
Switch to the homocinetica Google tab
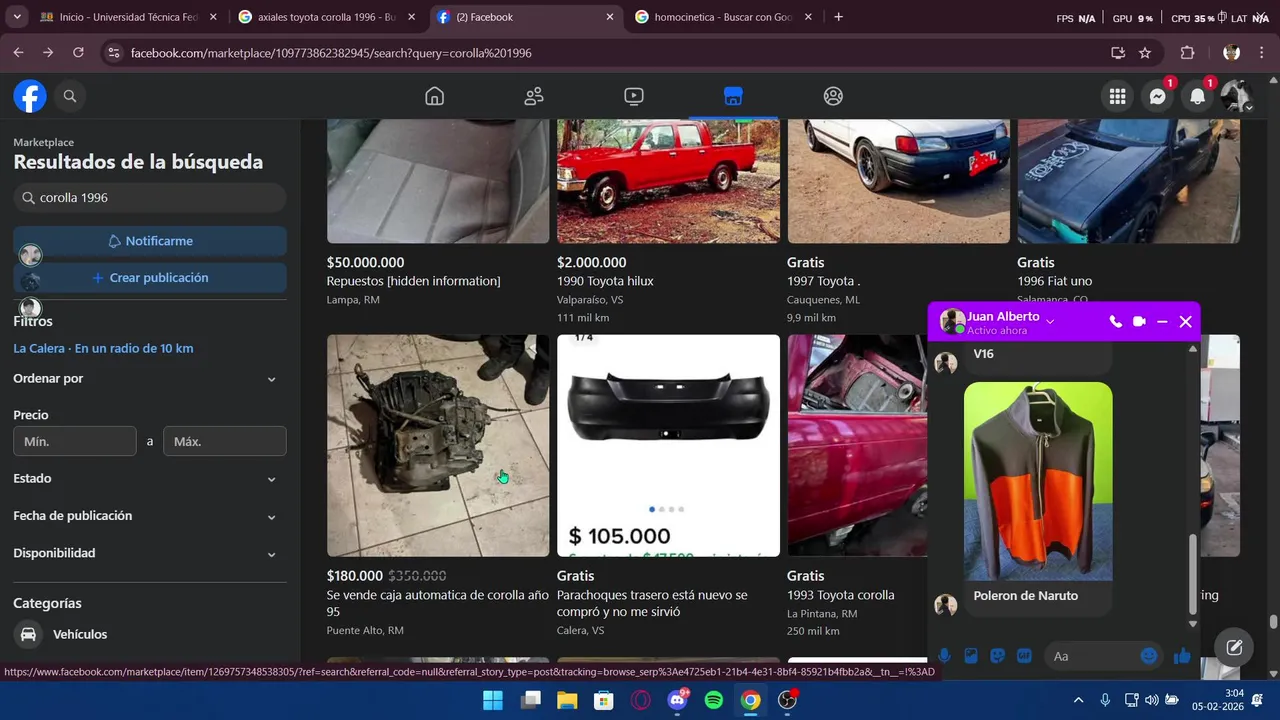(x=723, y=17)
